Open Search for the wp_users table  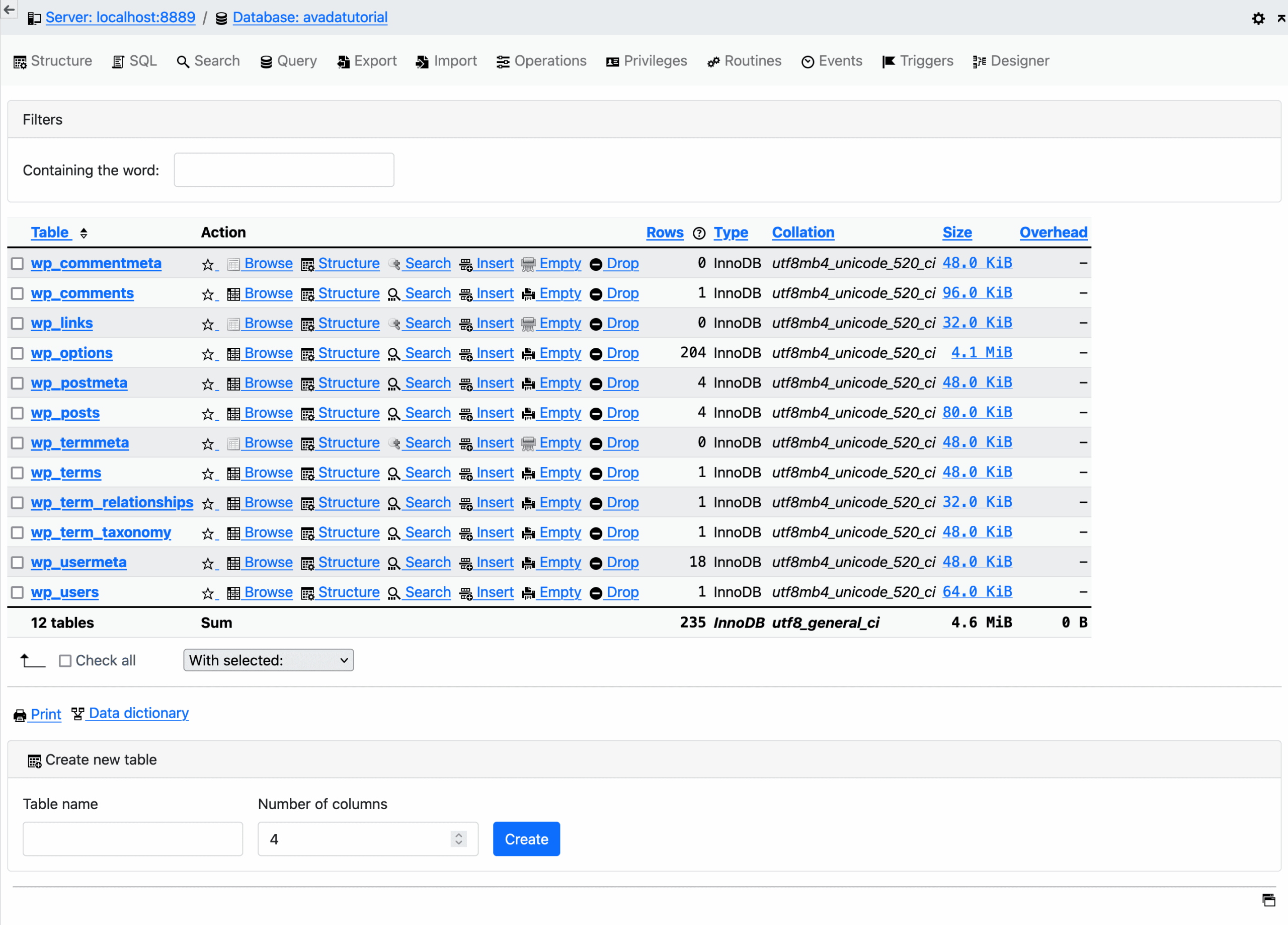click(x=427, y=592)
